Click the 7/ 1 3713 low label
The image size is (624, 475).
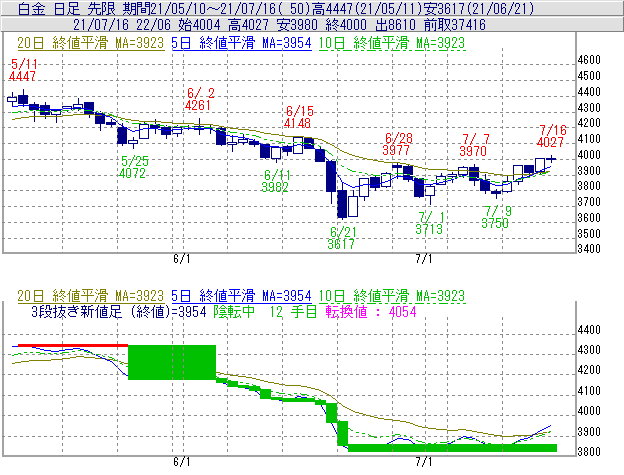click(430, 223)
